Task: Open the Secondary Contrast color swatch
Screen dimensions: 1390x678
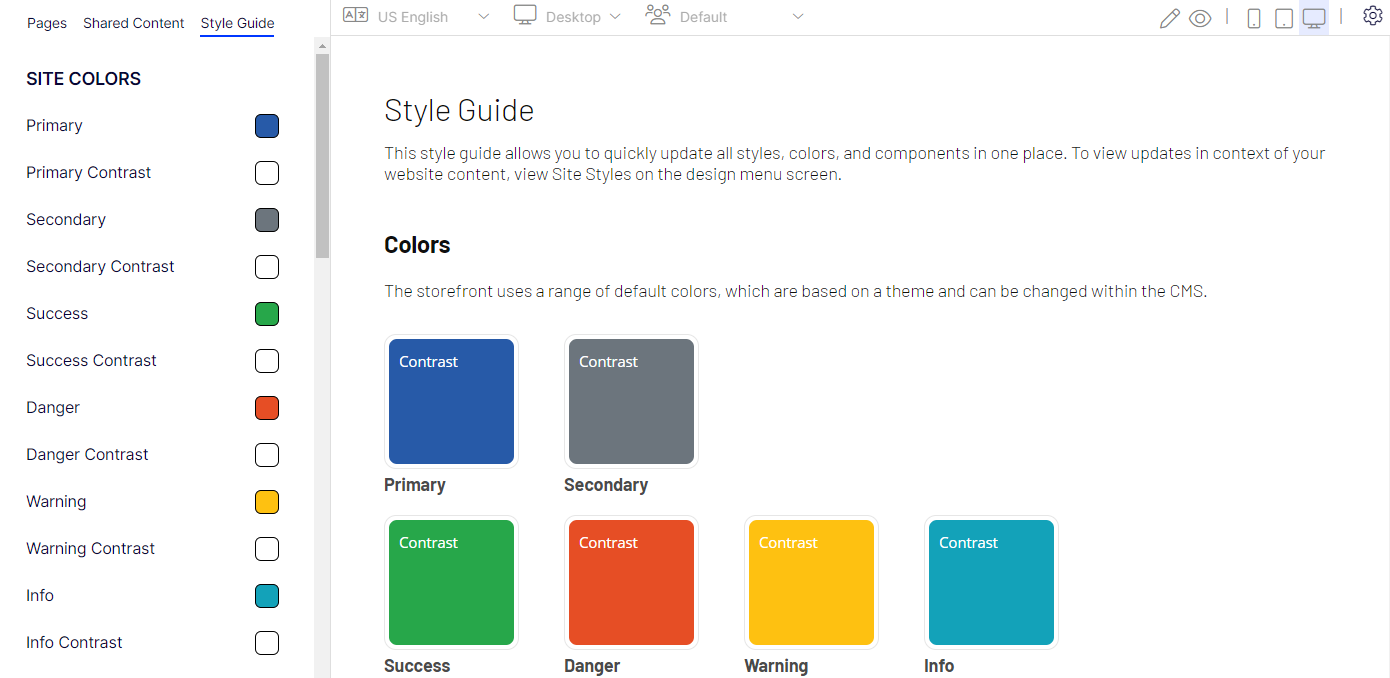Action: pyautogui.click(x=267, y=267)
